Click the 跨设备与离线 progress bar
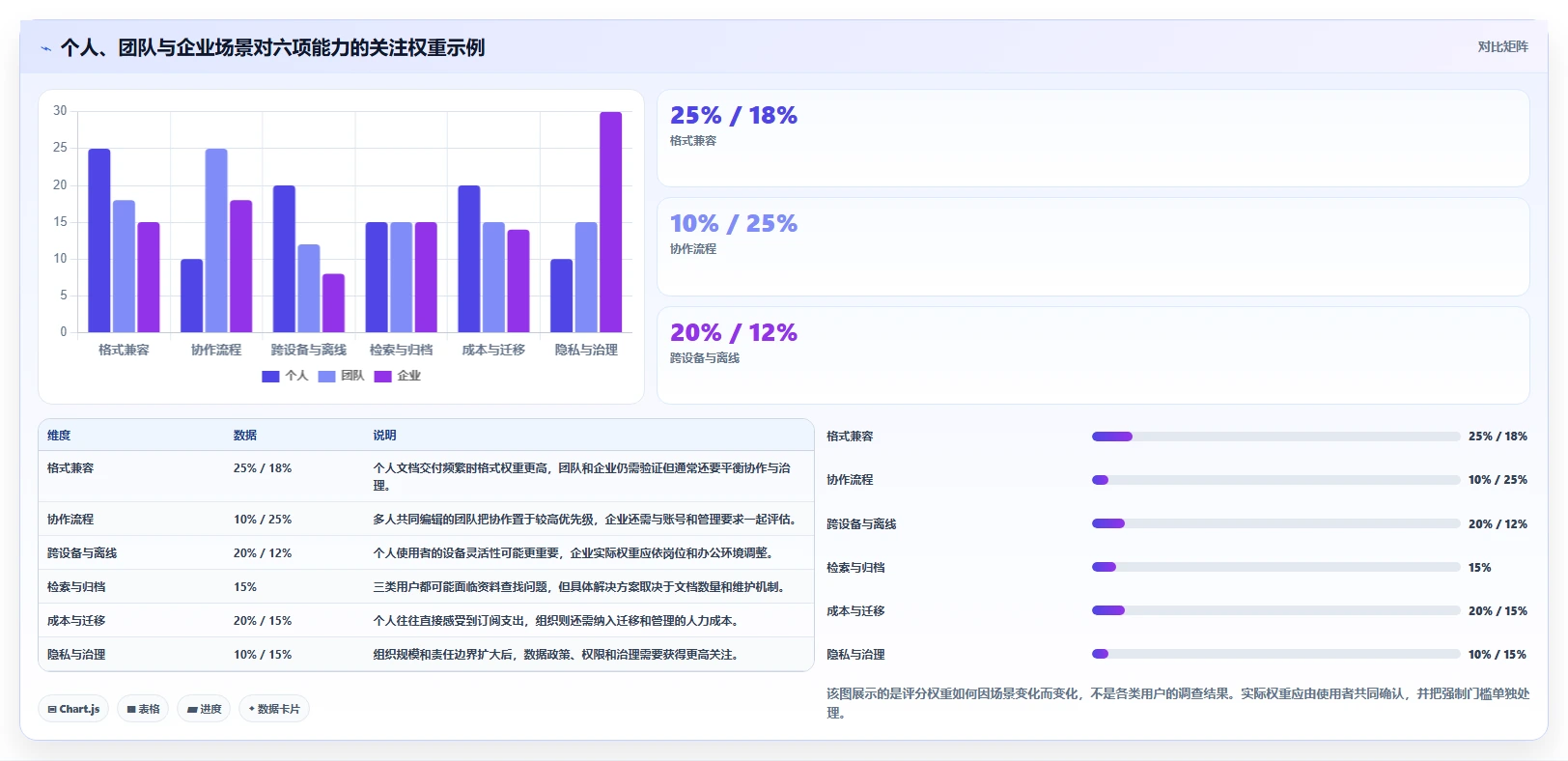Viewport: 1568px width, 761px height. (x=1275, y=523)
